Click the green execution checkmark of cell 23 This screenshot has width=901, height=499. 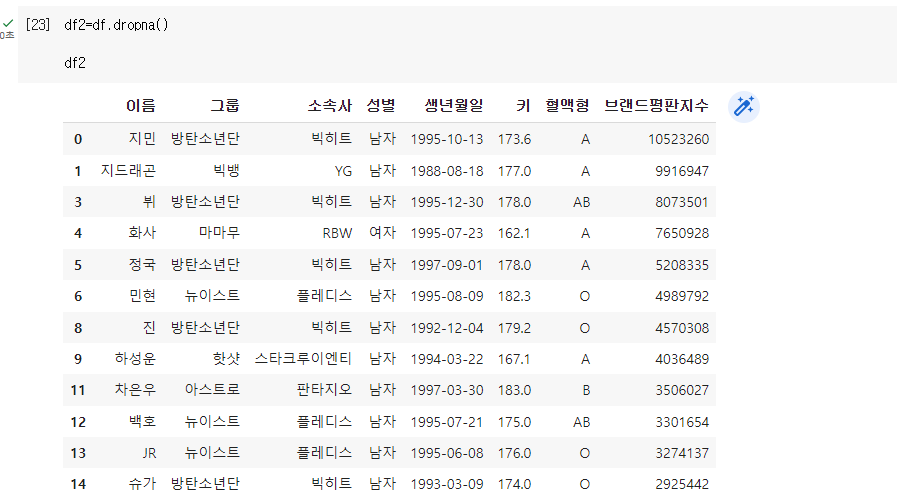[x=8, y=24]
